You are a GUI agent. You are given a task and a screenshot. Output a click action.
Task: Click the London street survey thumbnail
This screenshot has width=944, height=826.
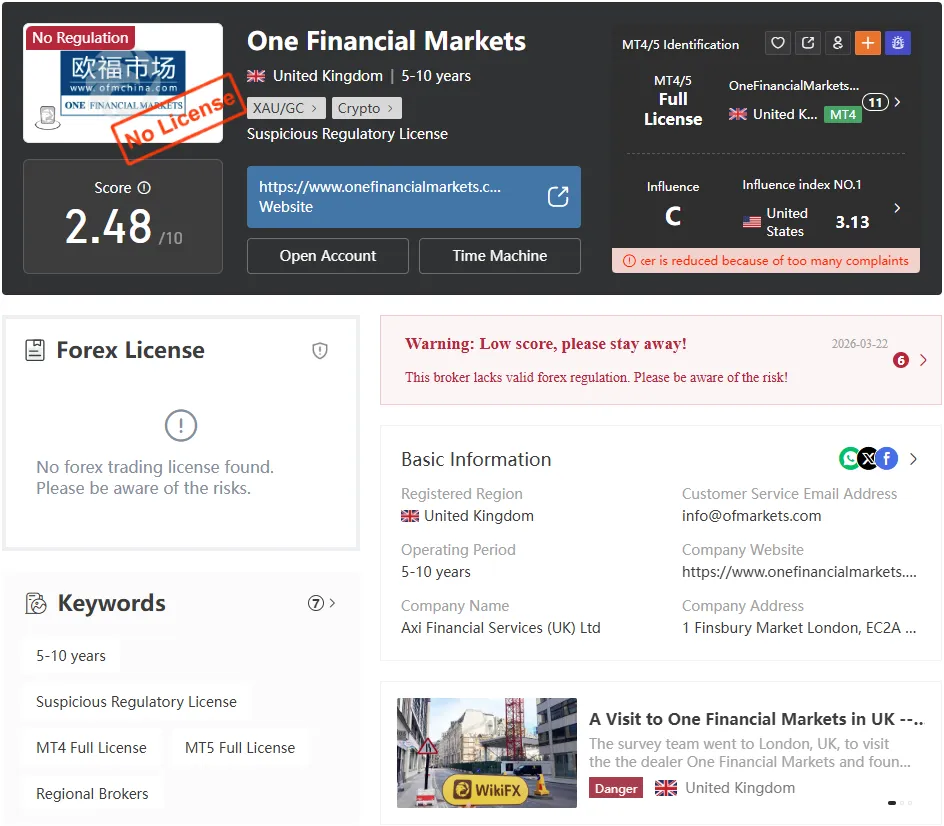point(486,753)
